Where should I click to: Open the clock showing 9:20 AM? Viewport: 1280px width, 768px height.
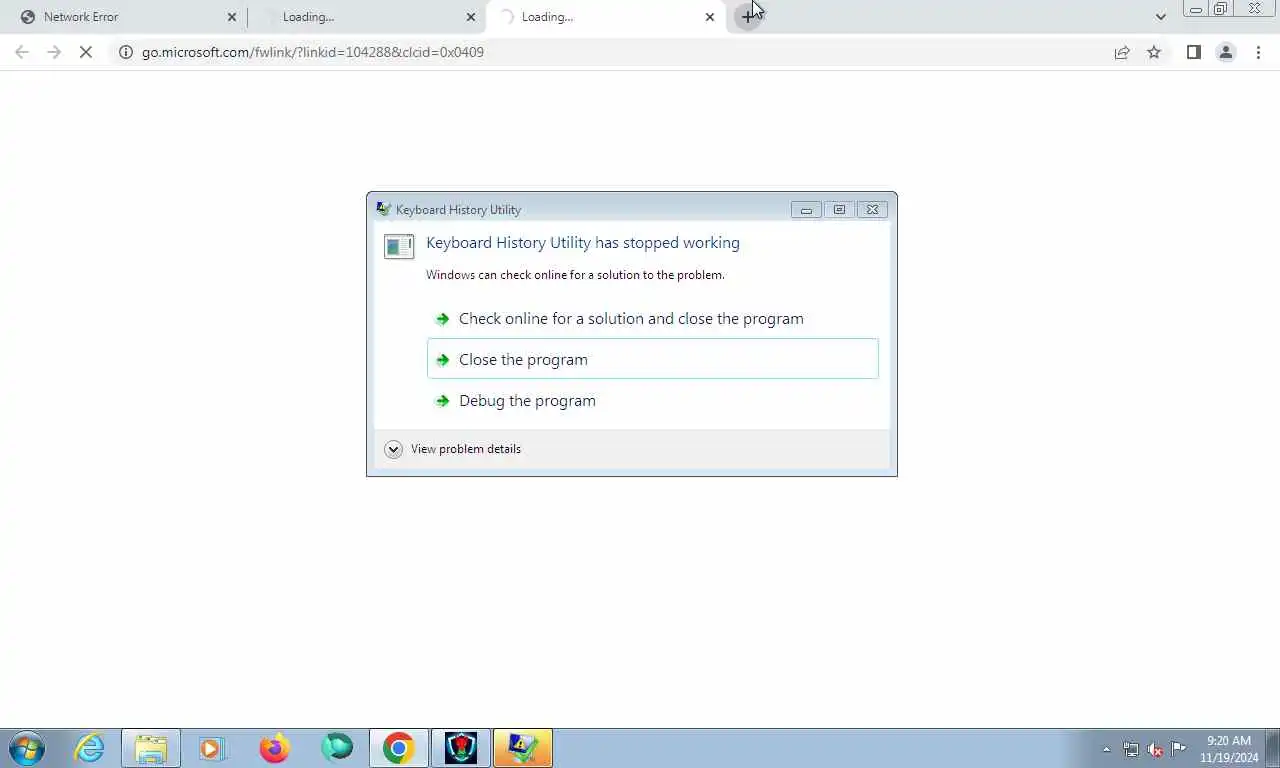(x=1229, y=749)
